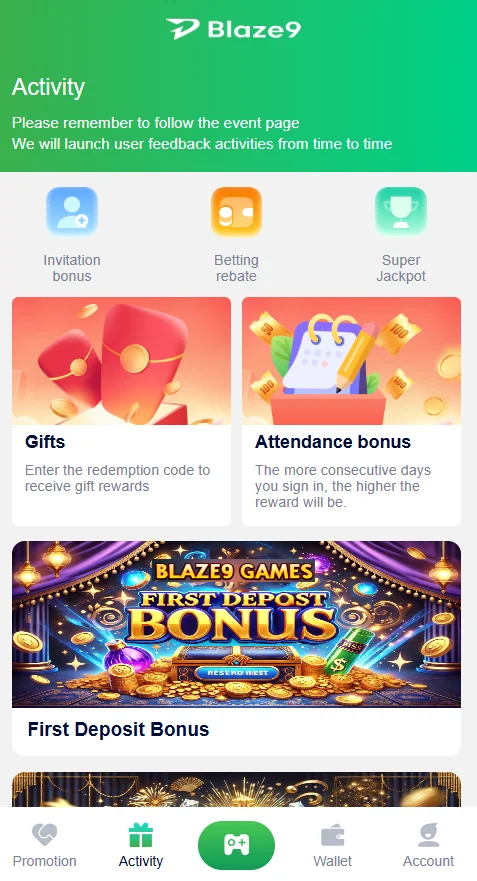Select the Activity gift box icon
The width and height of the screenshot is (477, 881).
click(x=140, y=834)
